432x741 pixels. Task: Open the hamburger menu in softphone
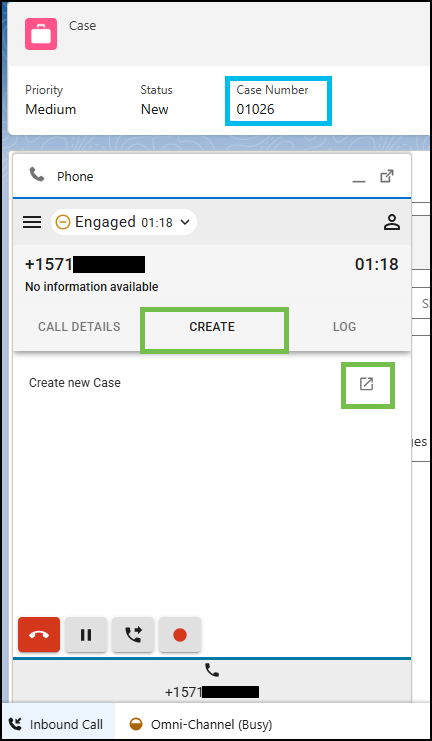click(x=32, y=222)
